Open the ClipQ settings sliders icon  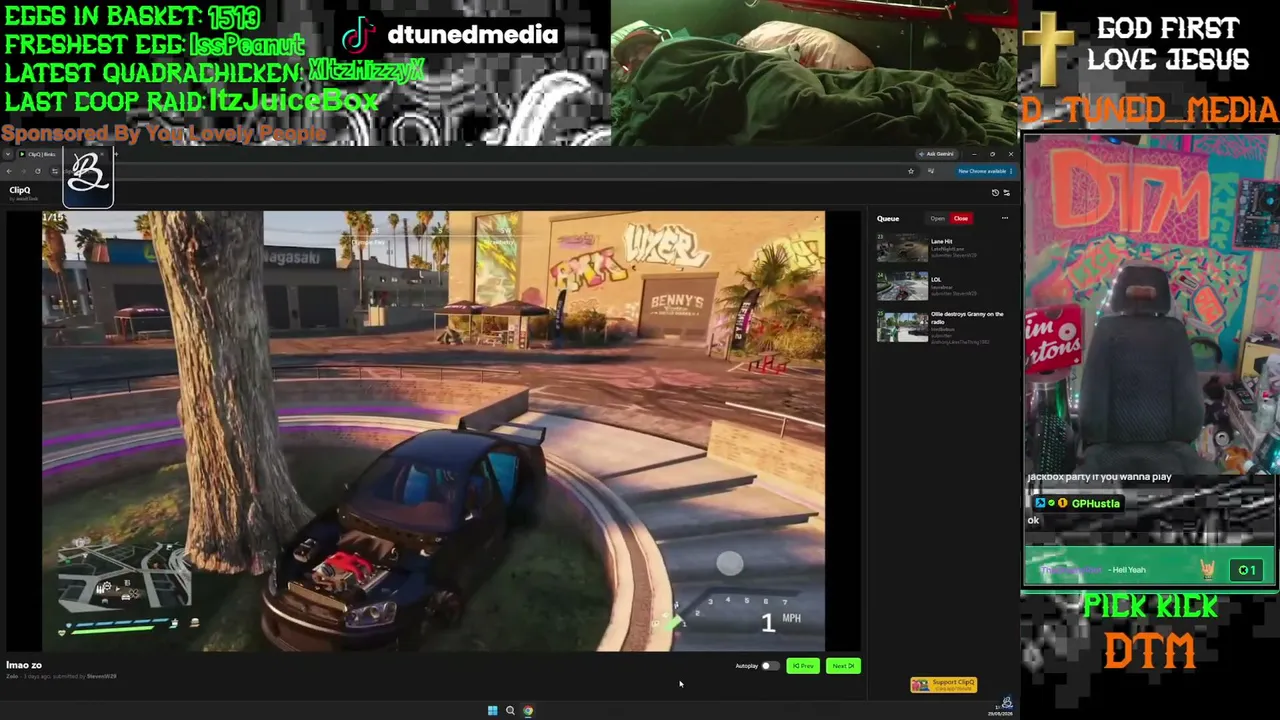click(1006, 193)
